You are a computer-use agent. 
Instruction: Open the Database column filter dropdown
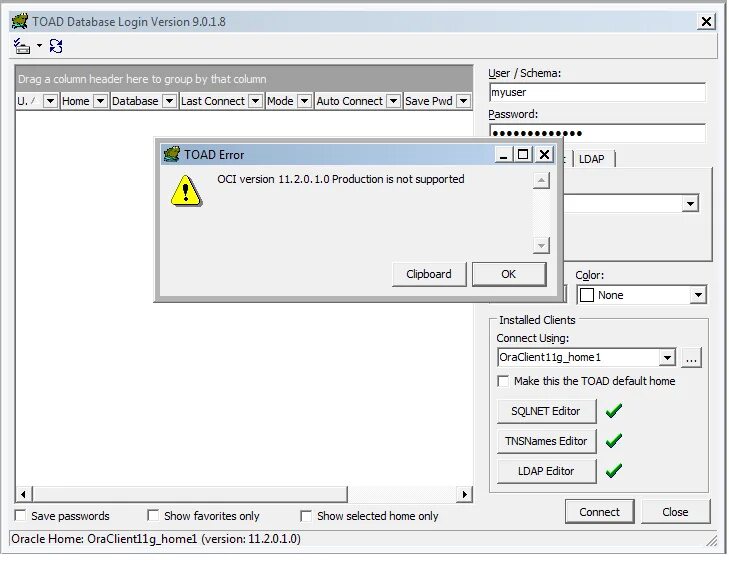[x=169, y=101]
